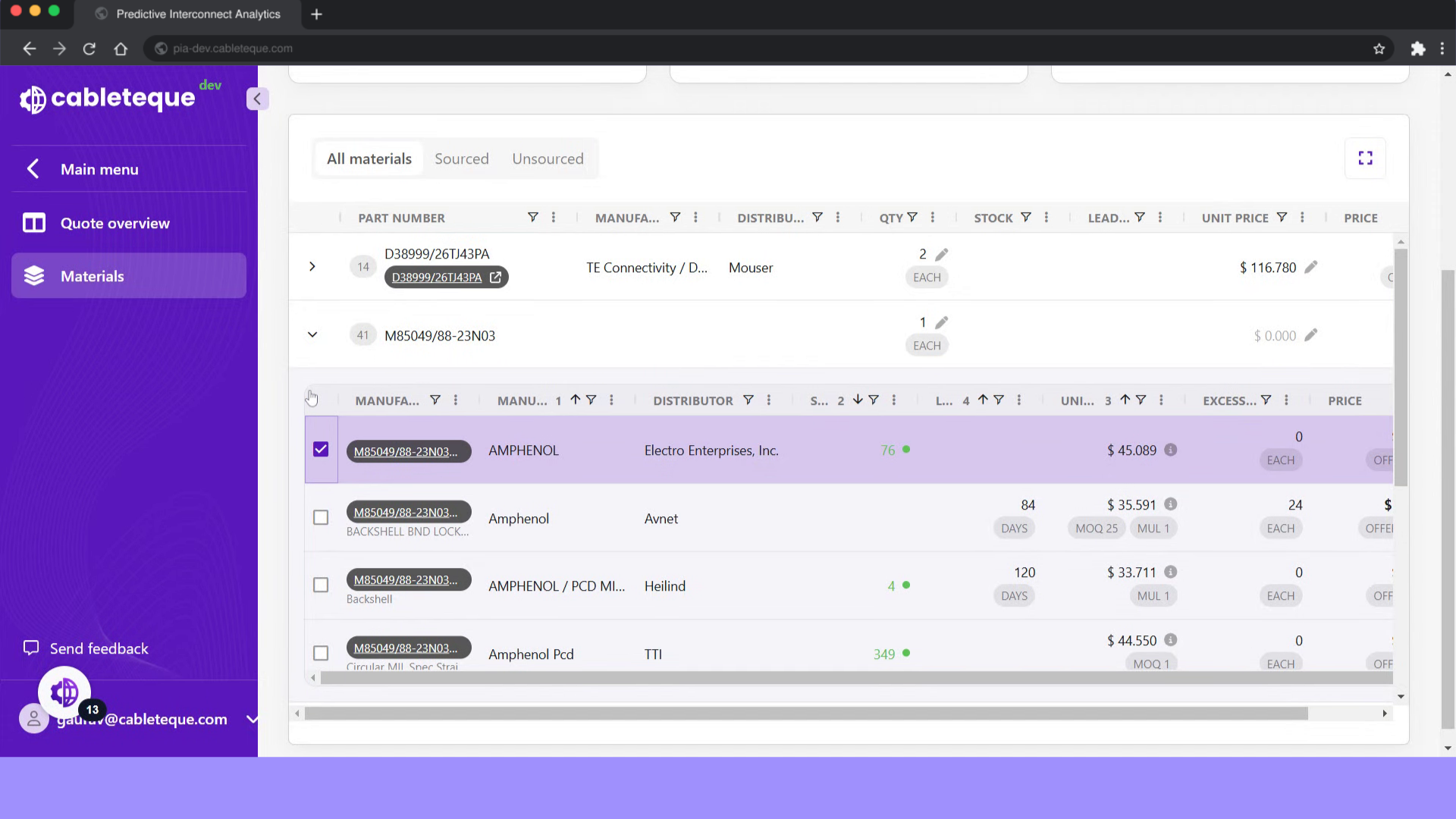Open Quote overview in the sidebar
Image resolution: width=1456 pixels, height=819 pixels.
click(115, 223)
